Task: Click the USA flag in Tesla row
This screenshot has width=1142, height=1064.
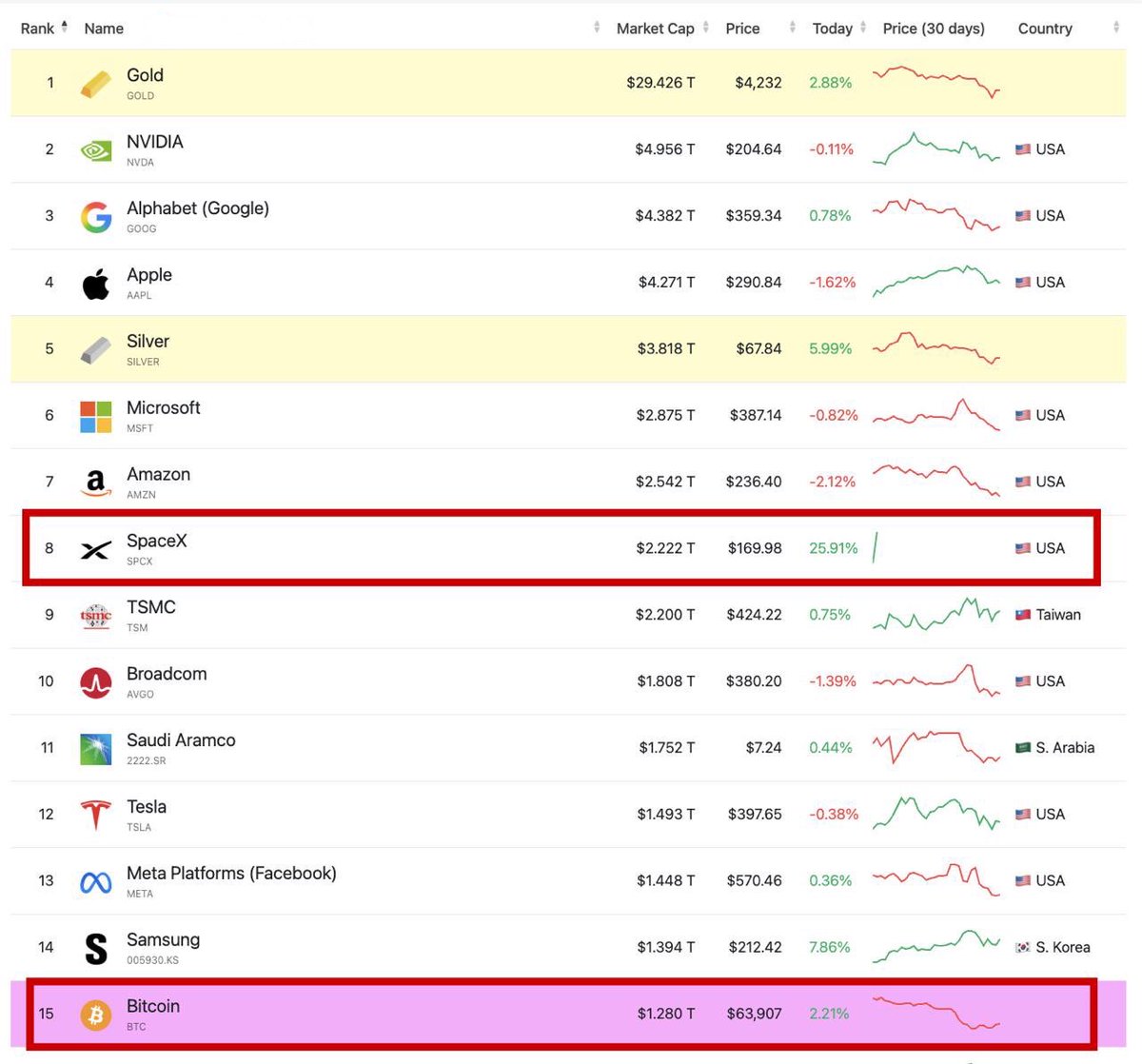Action: point(1023,815)
